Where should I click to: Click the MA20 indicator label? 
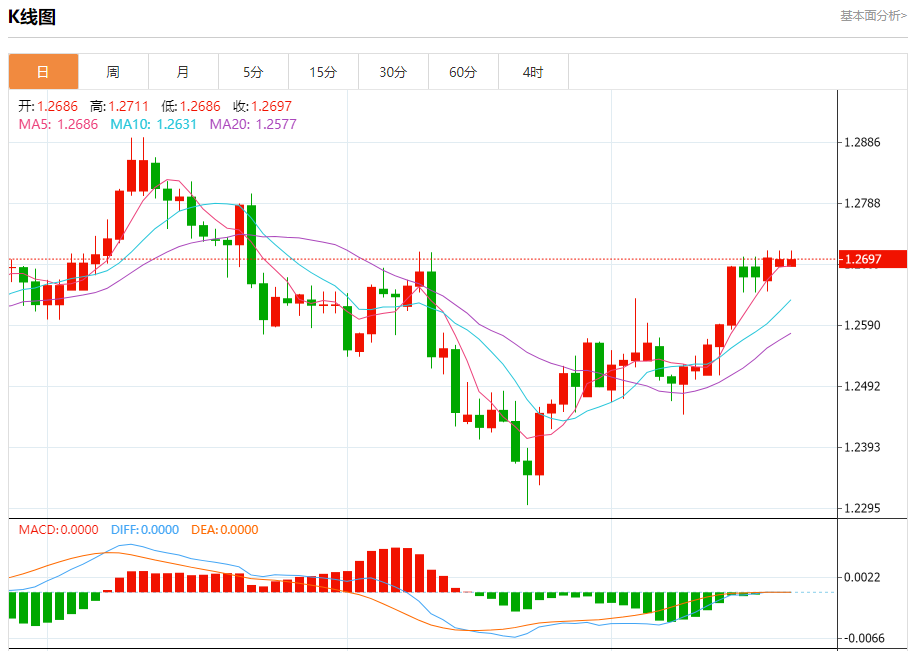[253, 124]
